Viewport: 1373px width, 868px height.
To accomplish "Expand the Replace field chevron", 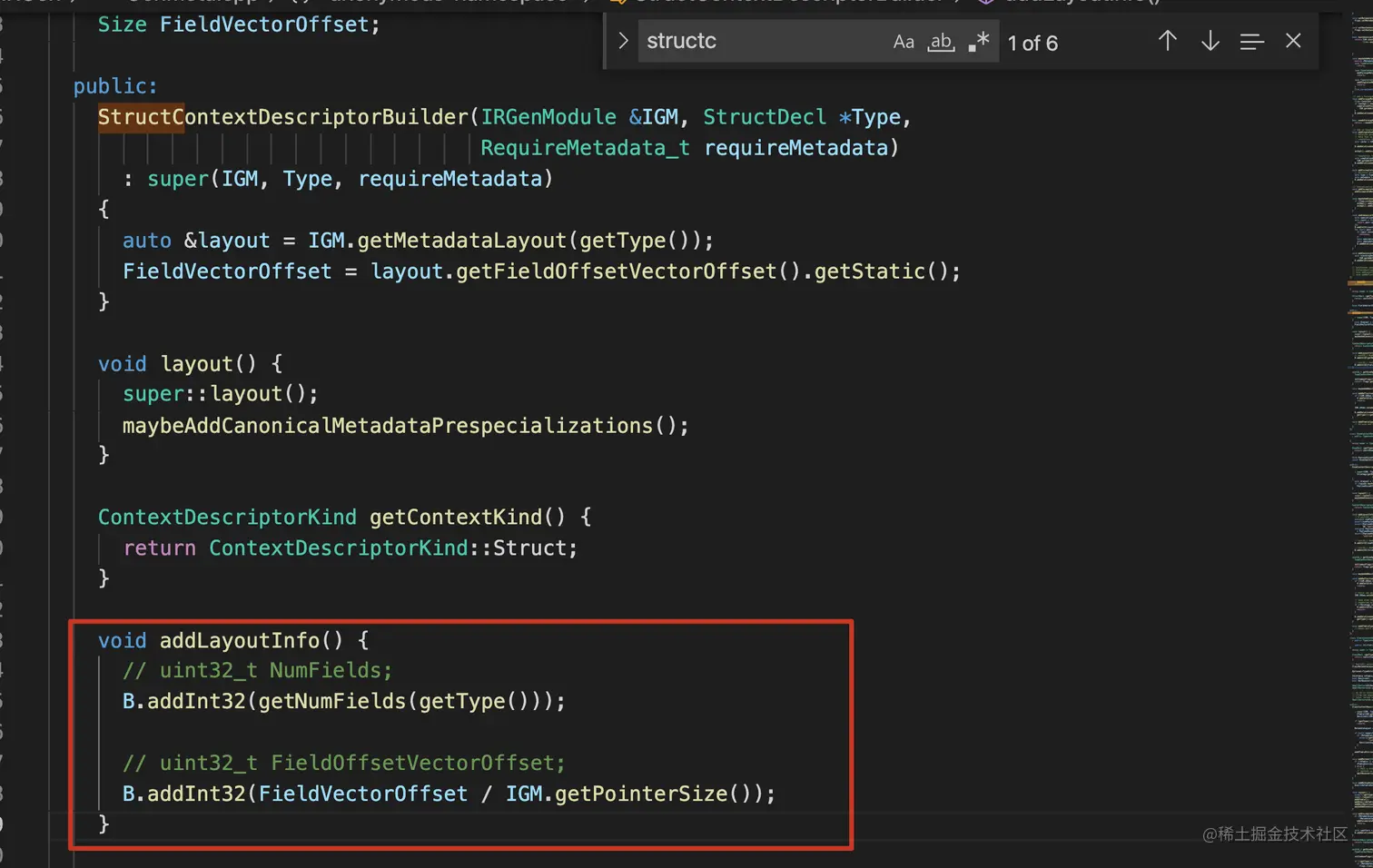I will 623,41.
